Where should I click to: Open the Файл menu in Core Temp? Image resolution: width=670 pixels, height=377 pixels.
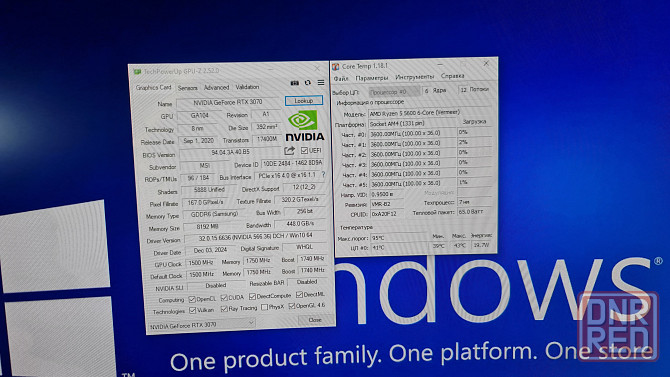341,79
